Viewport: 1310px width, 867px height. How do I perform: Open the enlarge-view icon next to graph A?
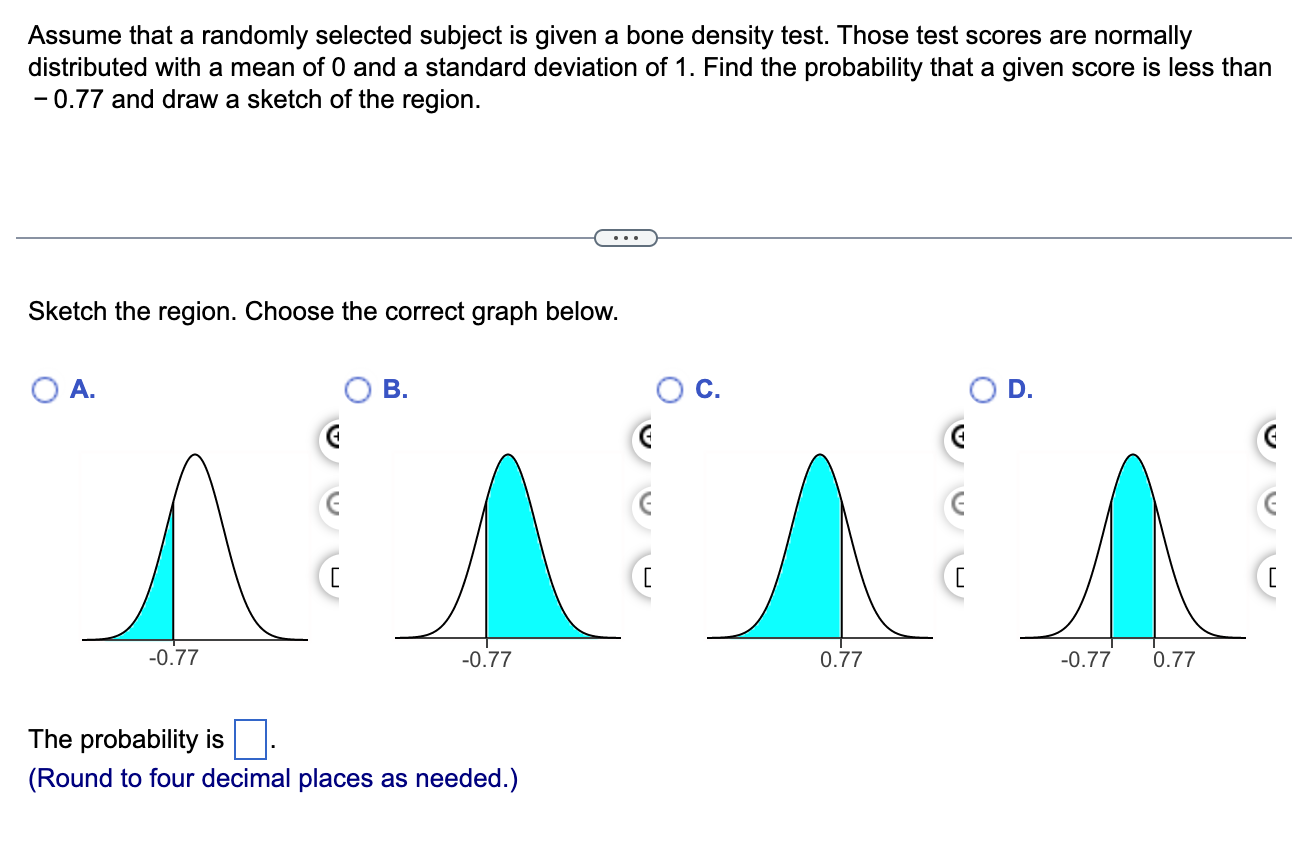click(x=336, y=575)
